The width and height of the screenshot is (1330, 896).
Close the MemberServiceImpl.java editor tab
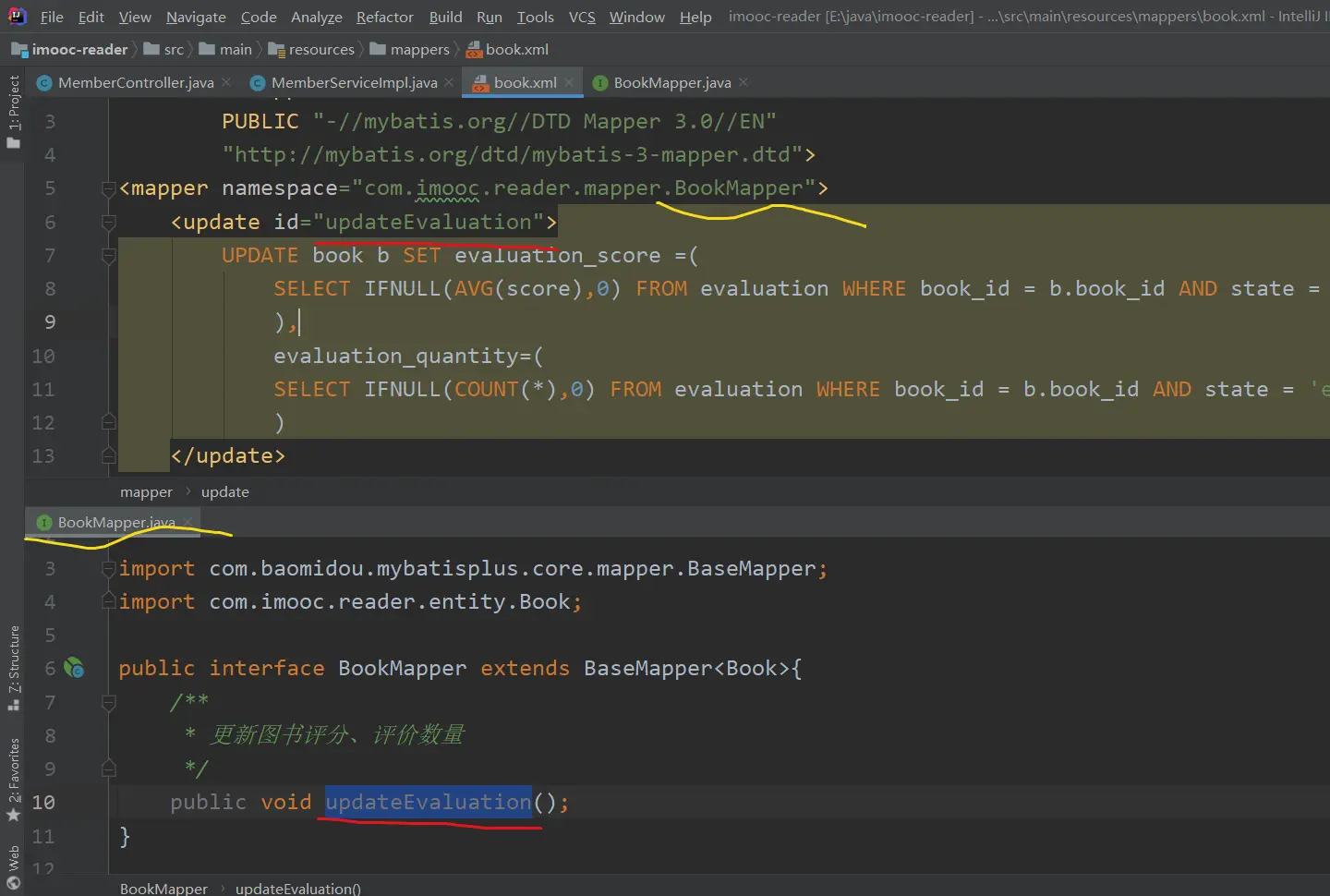tap(449, 82)
